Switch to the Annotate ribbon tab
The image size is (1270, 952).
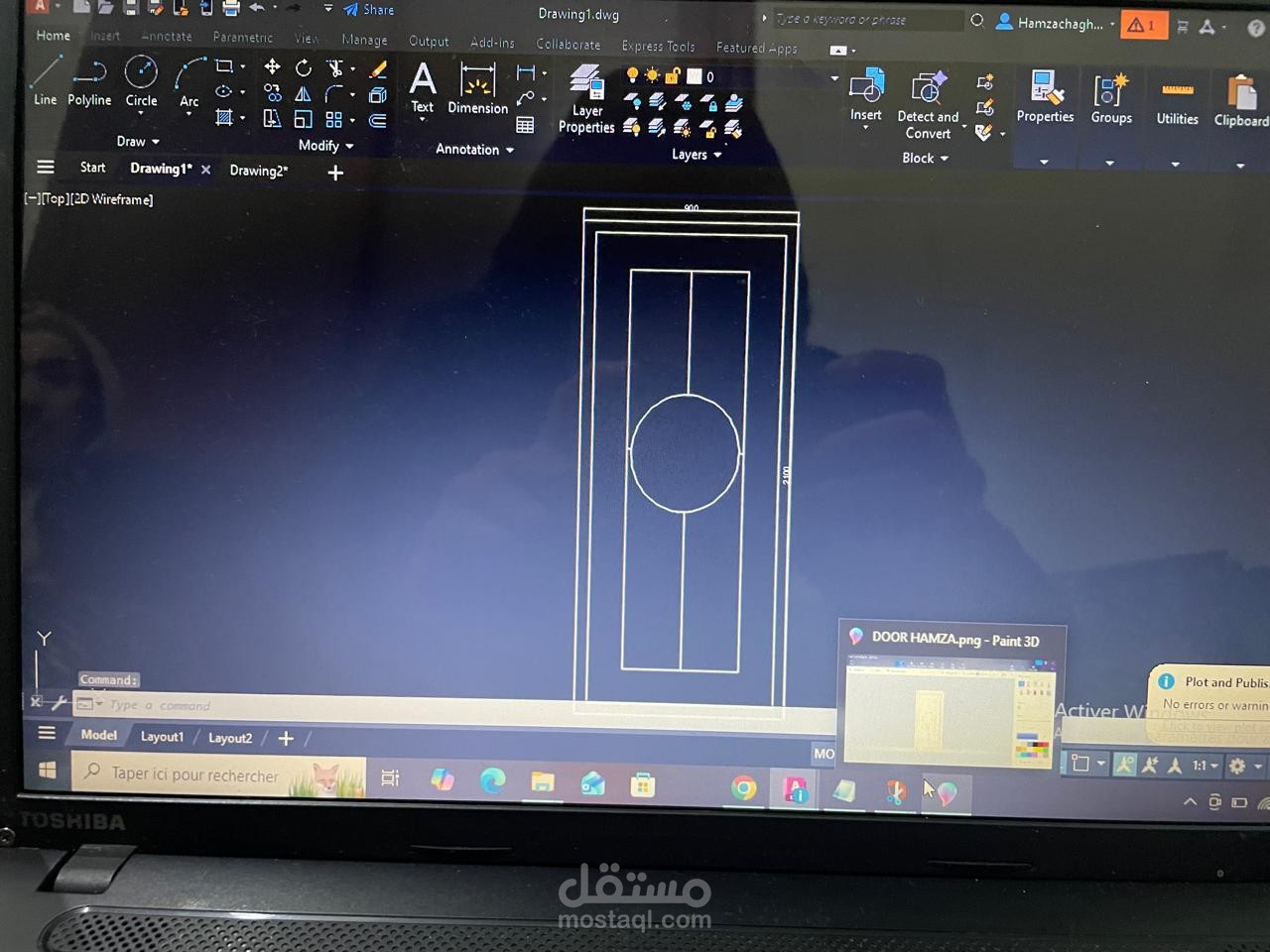click(165, 37)
